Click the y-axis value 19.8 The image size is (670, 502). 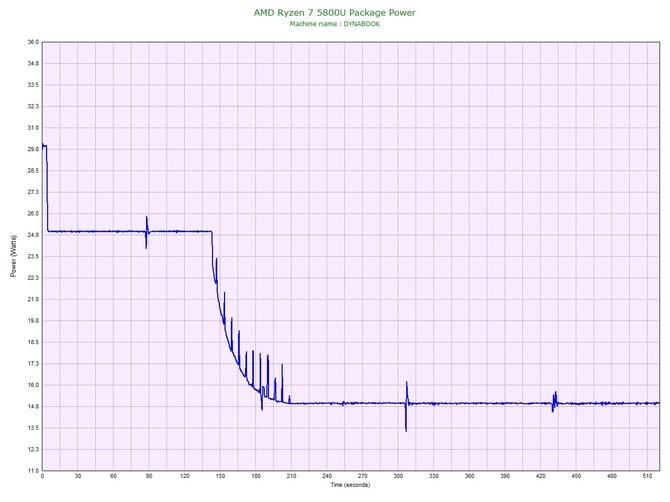pyautogui.click(x=33, y=321)
